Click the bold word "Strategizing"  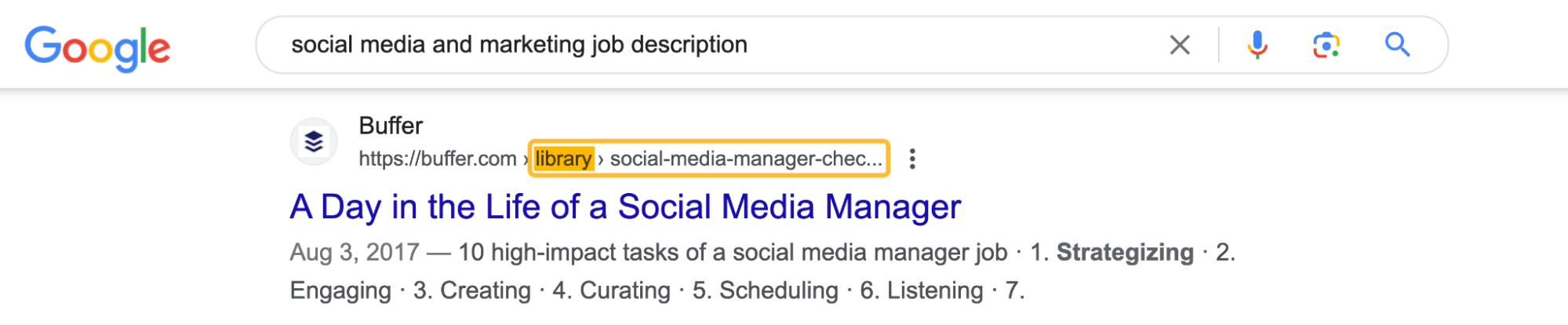(1125, 253)
